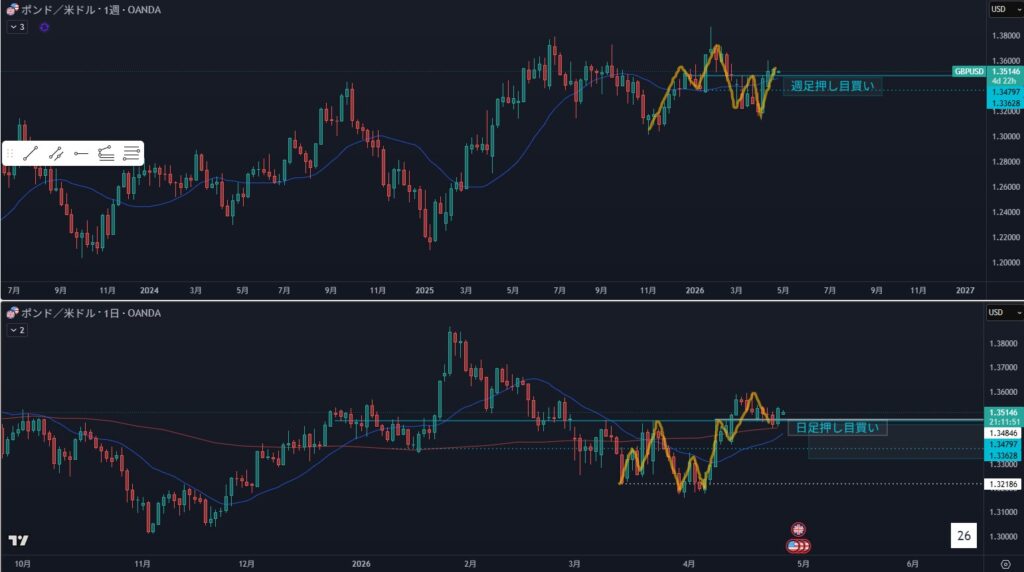Select the 日足押し目買い text label
This screenshot has height=572, width=1024.
pos(837,428)
